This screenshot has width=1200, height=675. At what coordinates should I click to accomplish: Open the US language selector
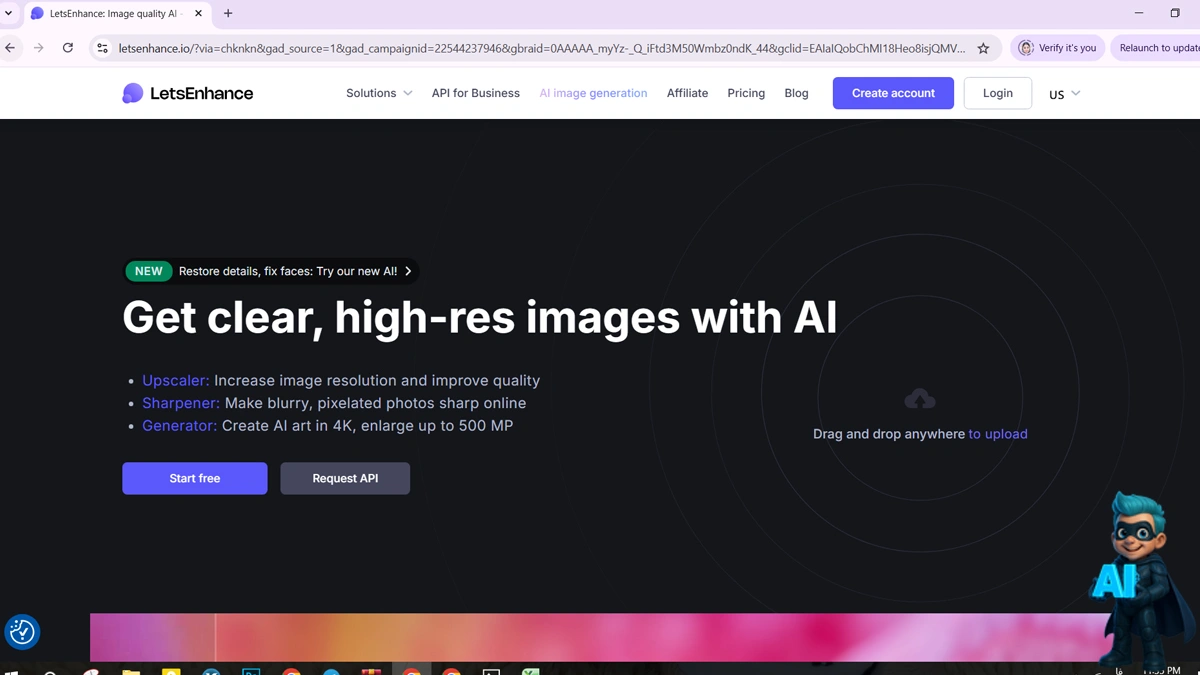[x=1064, y=94]
